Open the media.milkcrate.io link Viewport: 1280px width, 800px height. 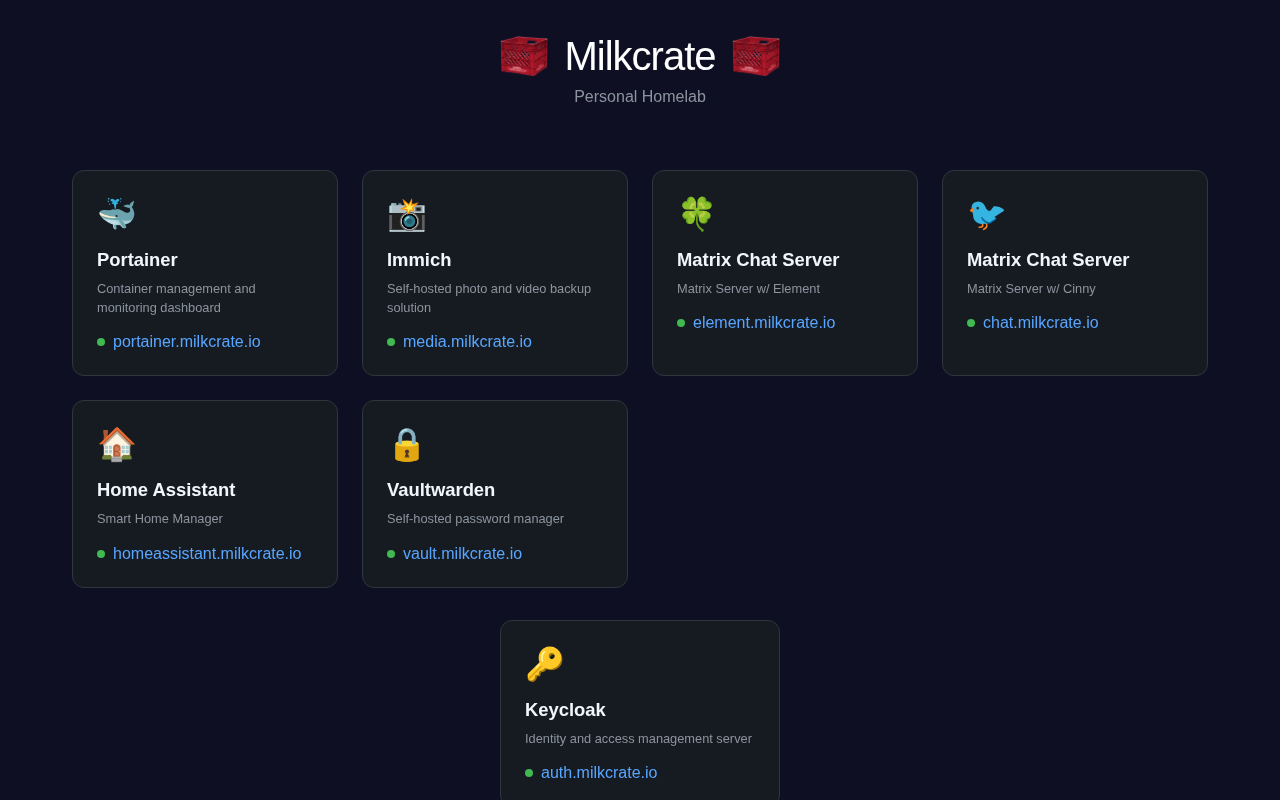[x=467, y=342]
